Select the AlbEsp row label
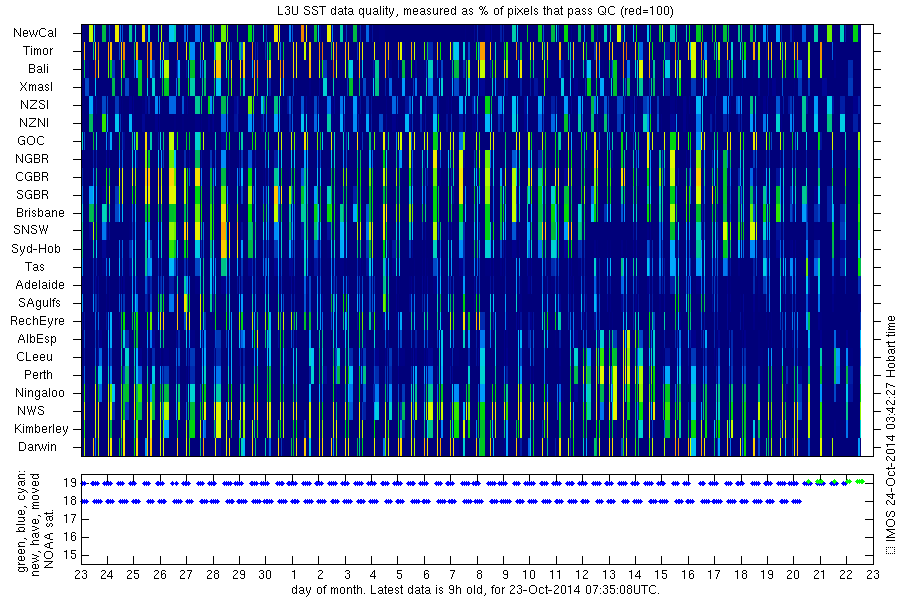 [x=37, y=339]
